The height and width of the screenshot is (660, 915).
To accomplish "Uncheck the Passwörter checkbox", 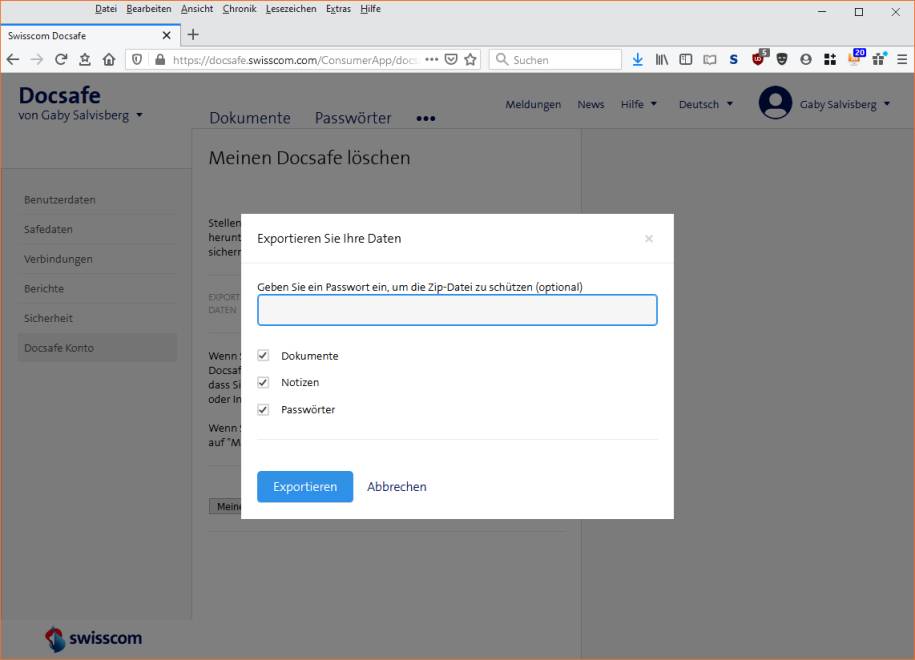I will click(x=263, y=410).
